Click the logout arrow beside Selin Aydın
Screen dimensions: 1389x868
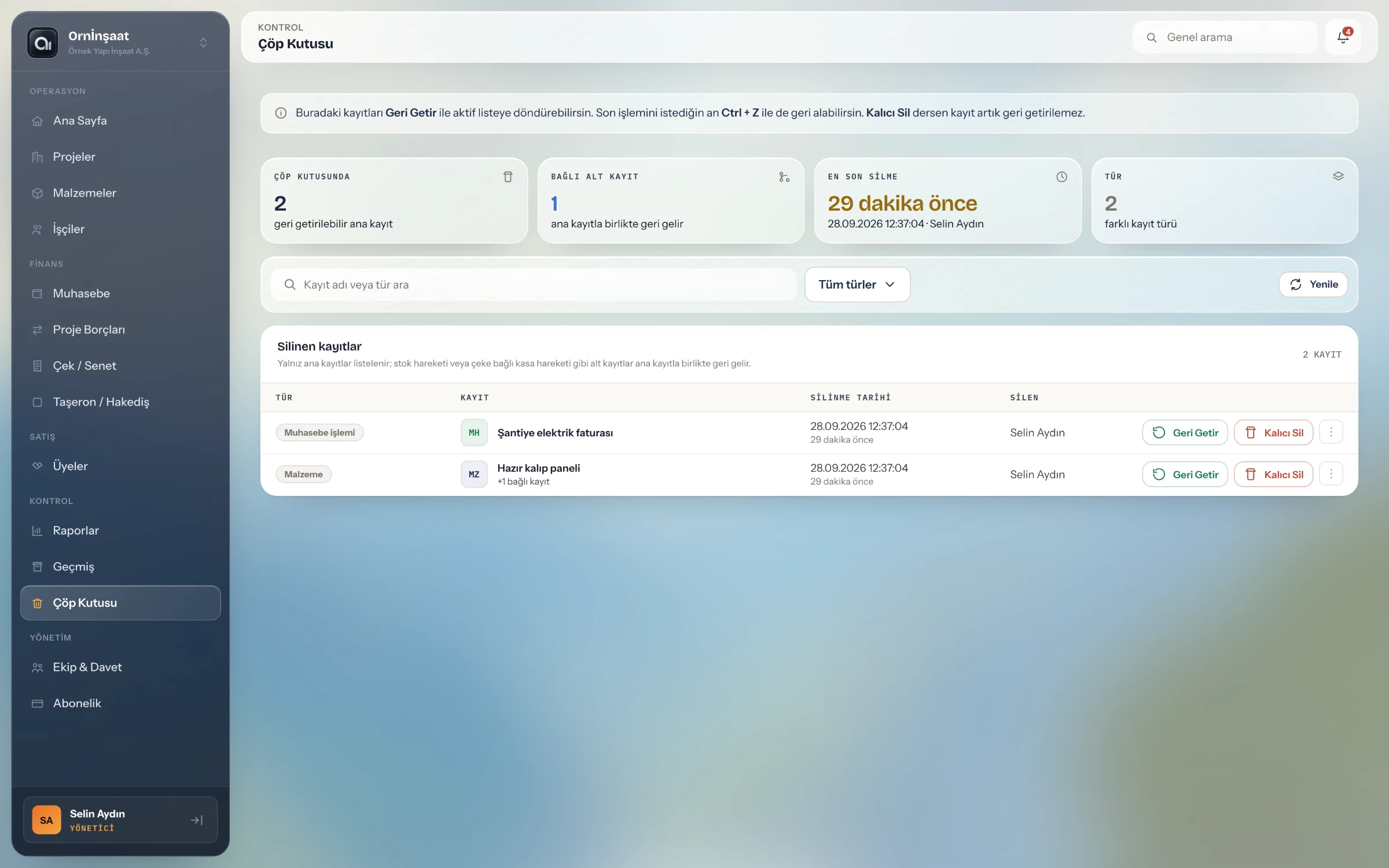[x=197, y=820]
